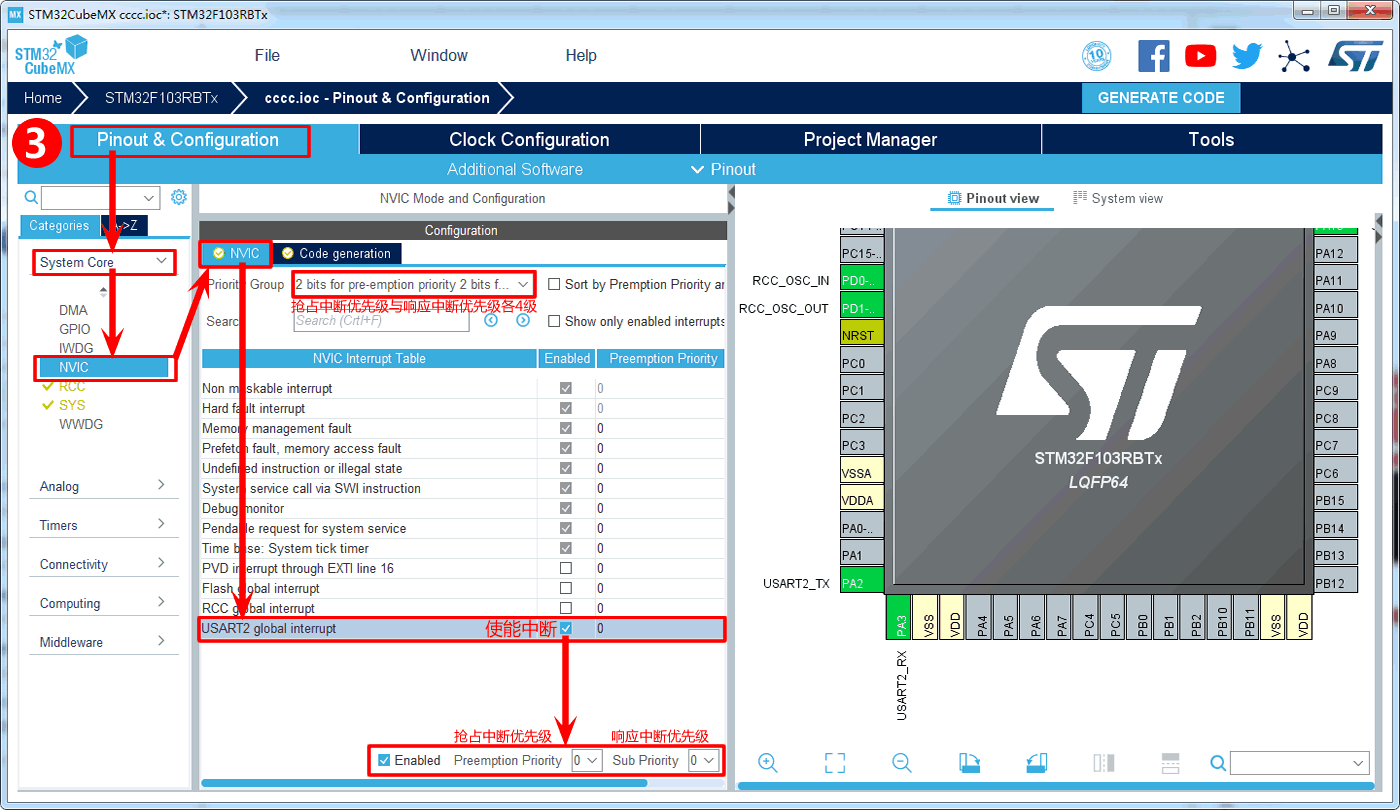
Task: Click the settings gear beside category search
Action: (179, 197)
